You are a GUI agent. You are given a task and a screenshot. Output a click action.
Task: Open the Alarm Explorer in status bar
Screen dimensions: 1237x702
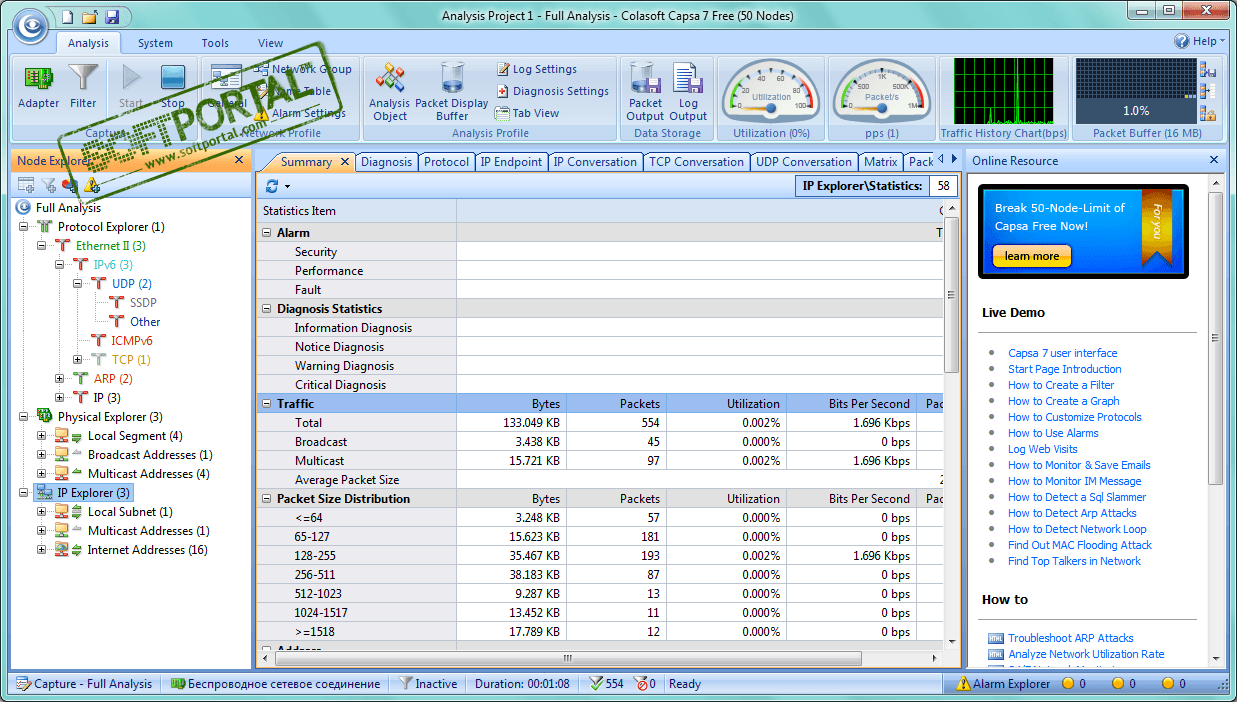click(x=1003, y=684)
